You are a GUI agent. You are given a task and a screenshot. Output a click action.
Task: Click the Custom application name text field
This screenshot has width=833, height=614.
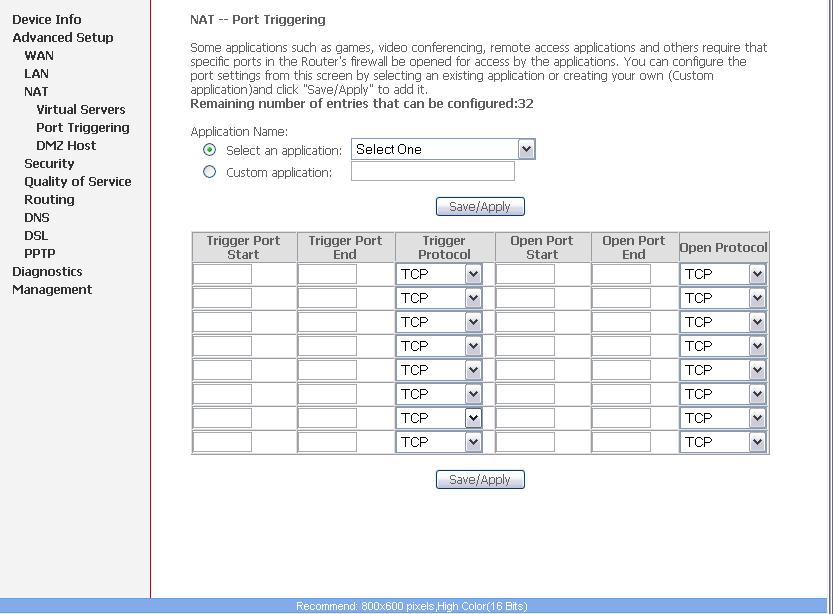point(432,172)
